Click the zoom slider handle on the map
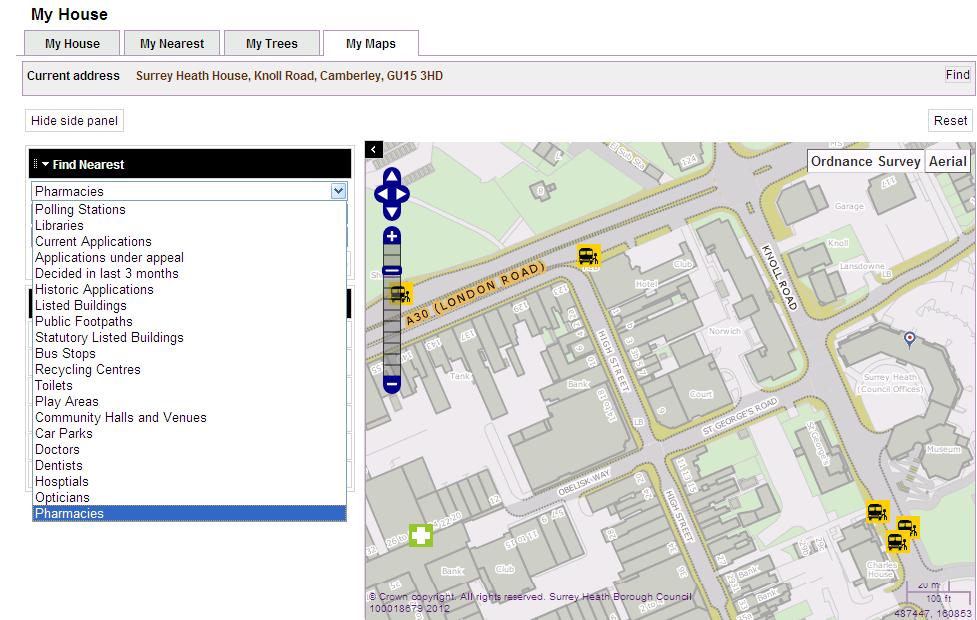The height and width of the screenshot is (620, 977). pos(392,270)
